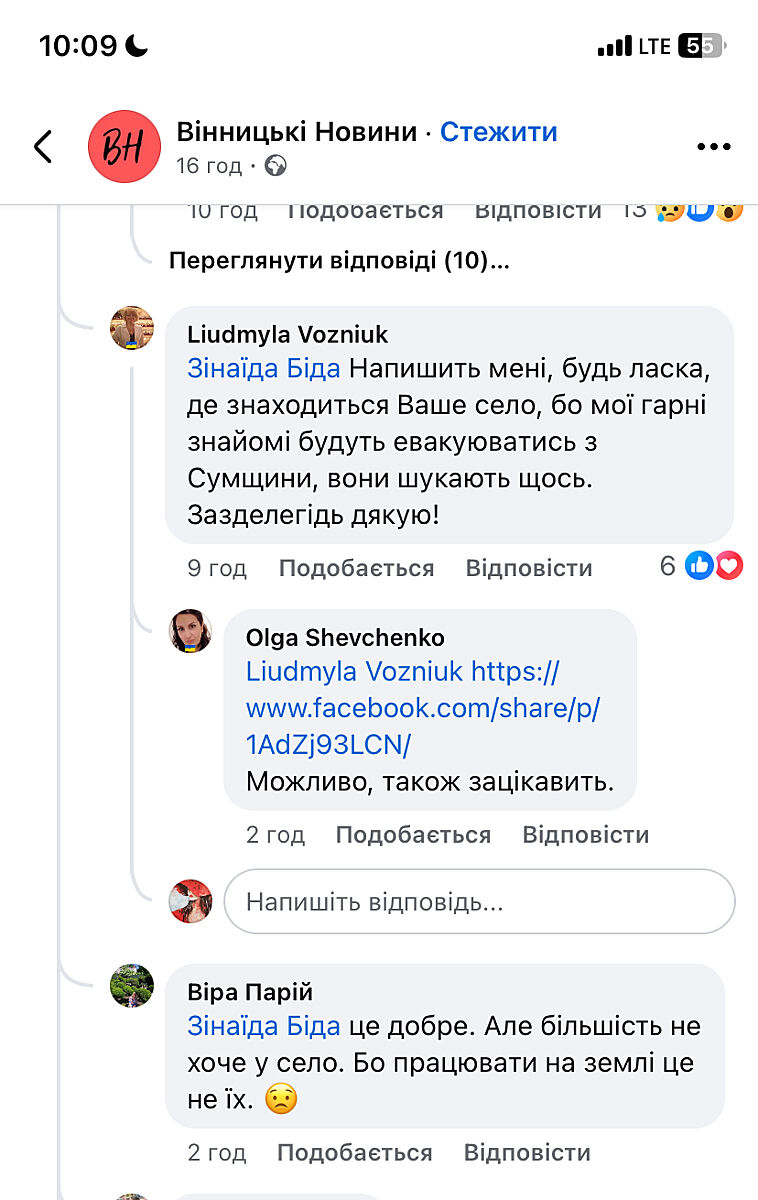Tap Liudmyla Vozniuk's profile picture
This screenshot has width=758, height=1200.
tap(132, 328)
